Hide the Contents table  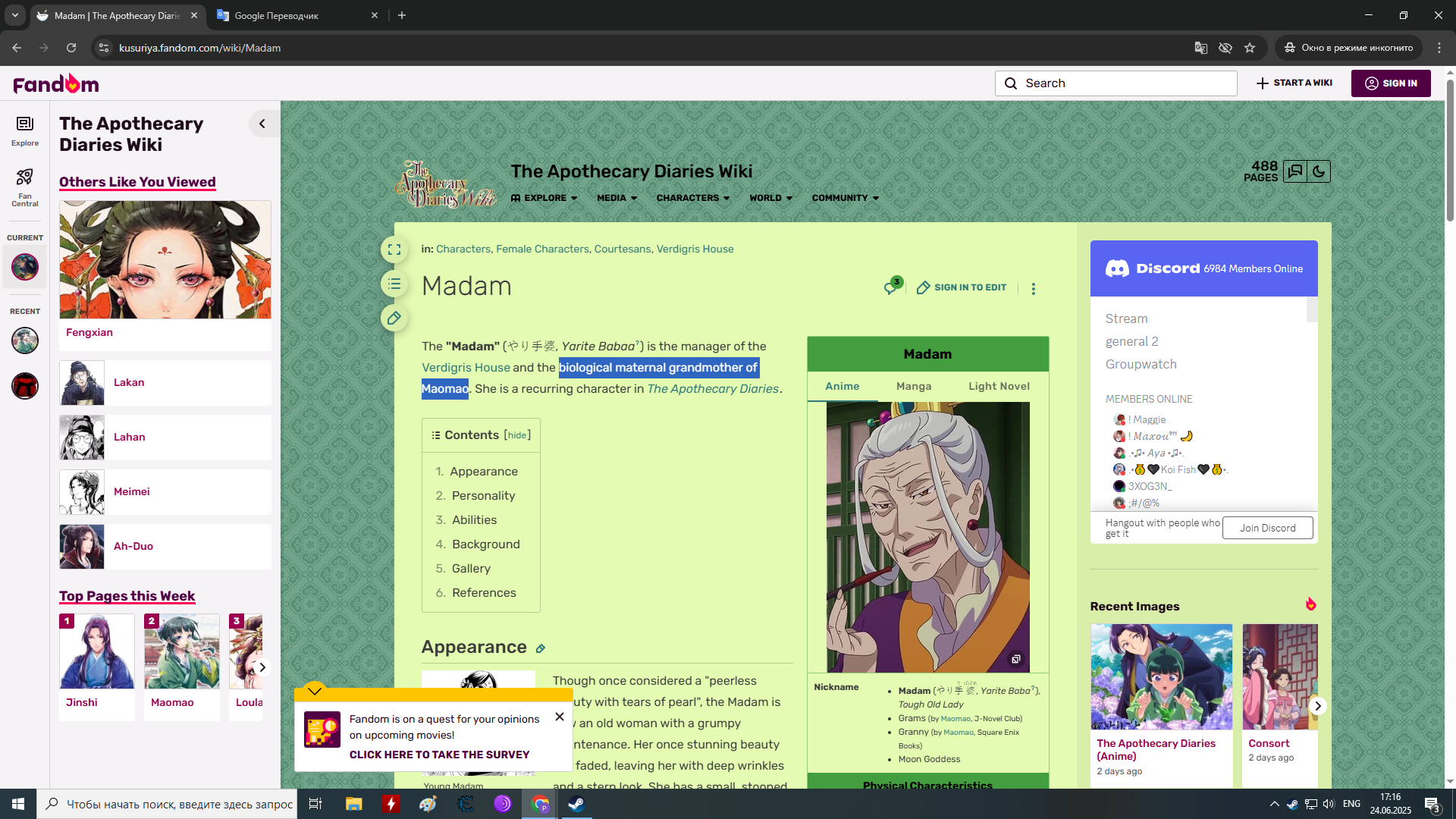[x=517, y=435]
